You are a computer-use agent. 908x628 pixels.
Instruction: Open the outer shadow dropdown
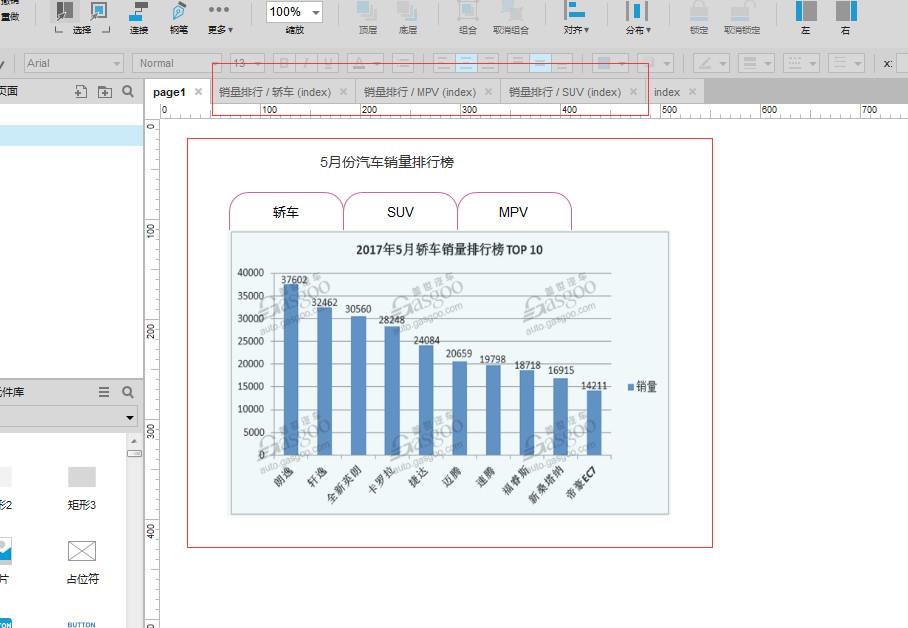(x=656, y=63)
